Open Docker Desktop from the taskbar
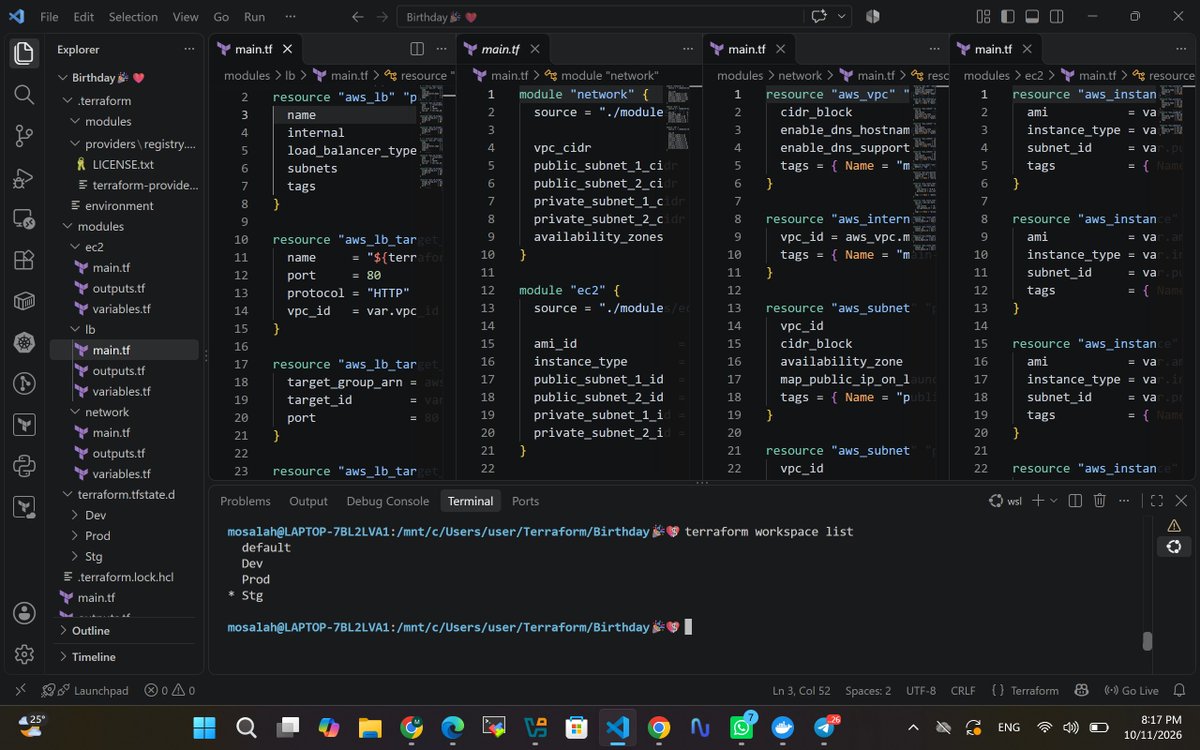 [783, 727]
